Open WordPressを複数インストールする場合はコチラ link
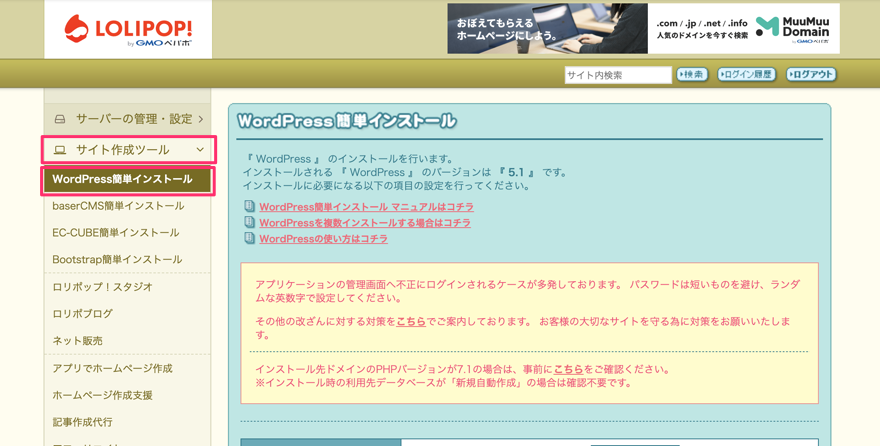 click(365, 223)
